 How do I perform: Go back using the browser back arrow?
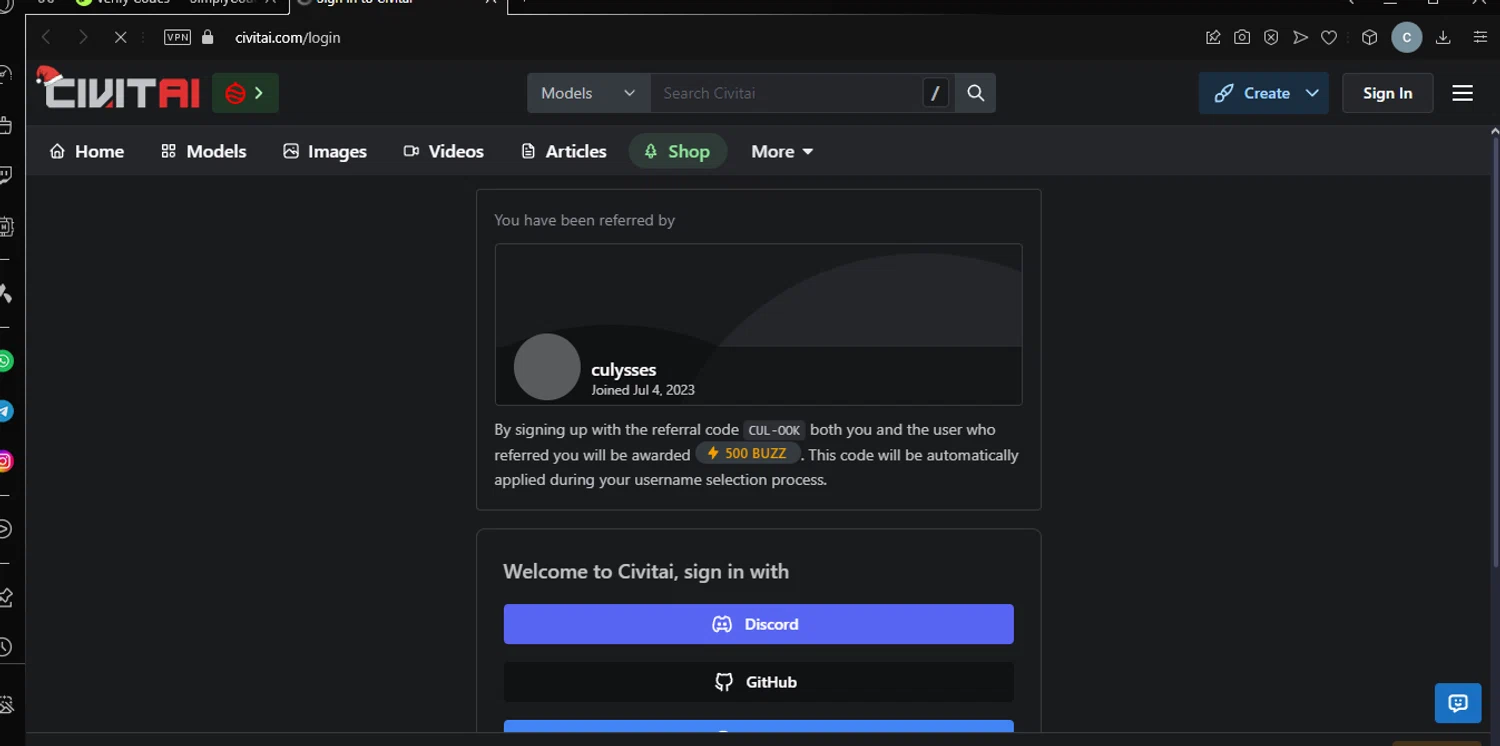click(x=46, y=37)
